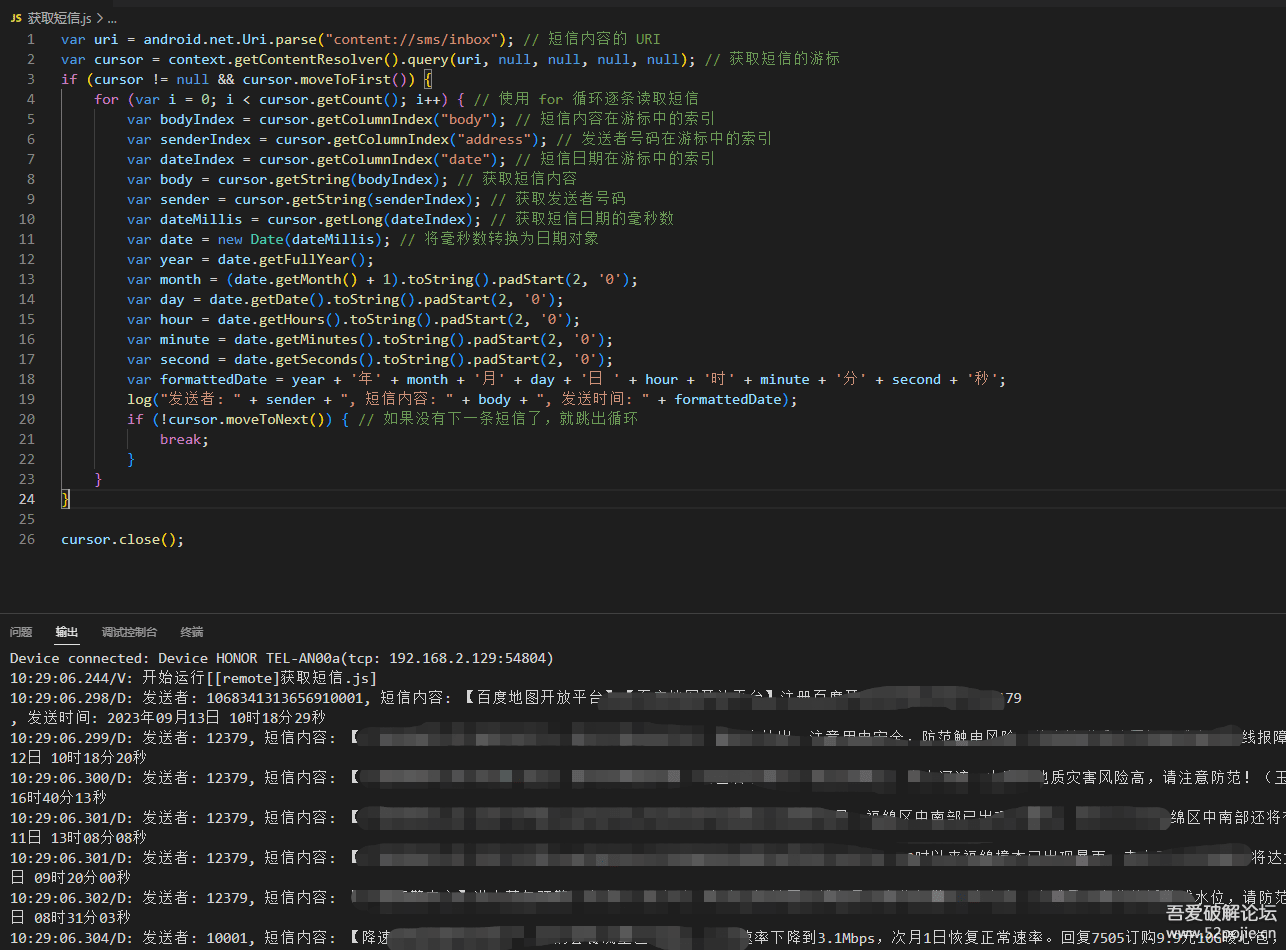
Task: Click line number 20 in the gutter
Action: [x=27, y=419]
